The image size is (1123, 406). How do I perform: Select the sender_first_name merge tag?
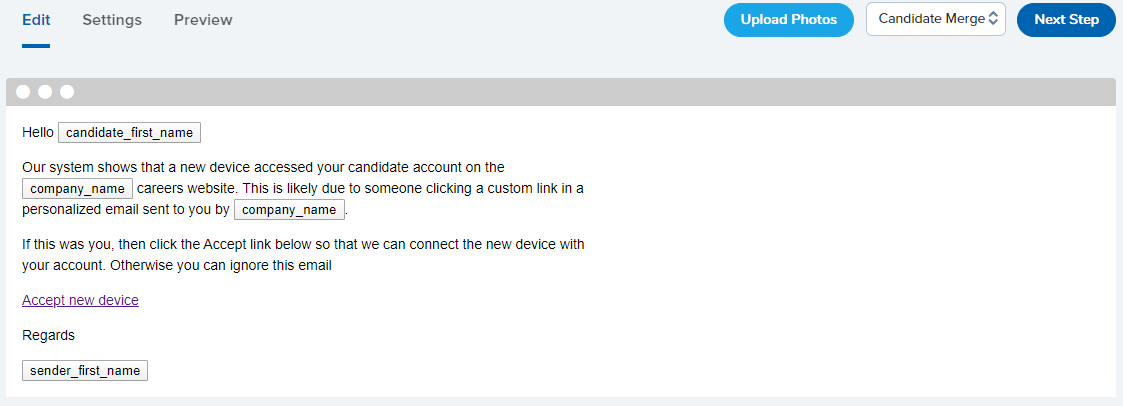(85, 371)
